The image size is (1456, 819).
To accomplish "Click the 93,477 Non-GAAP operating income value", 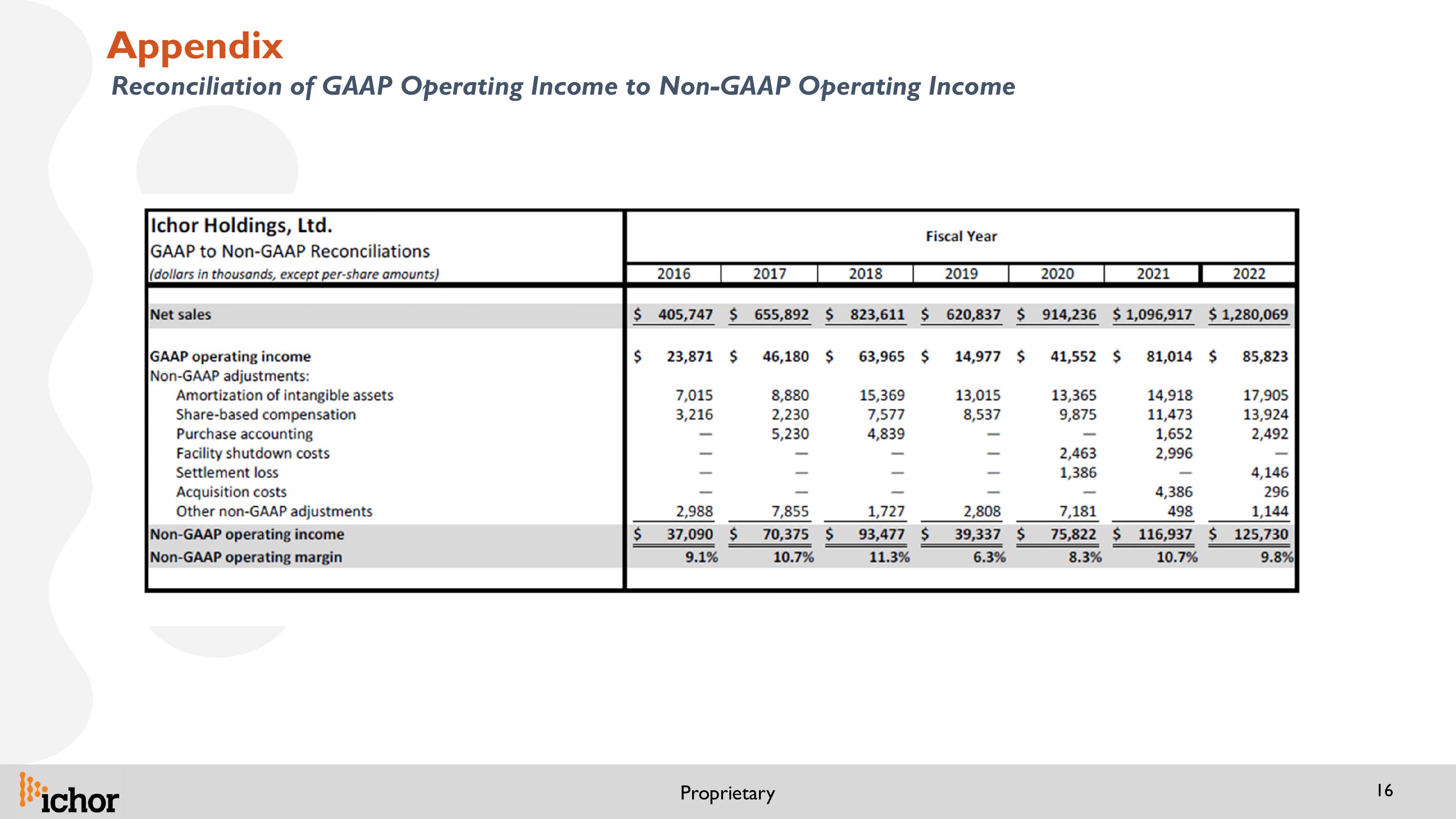I will [x=882, y=534].
